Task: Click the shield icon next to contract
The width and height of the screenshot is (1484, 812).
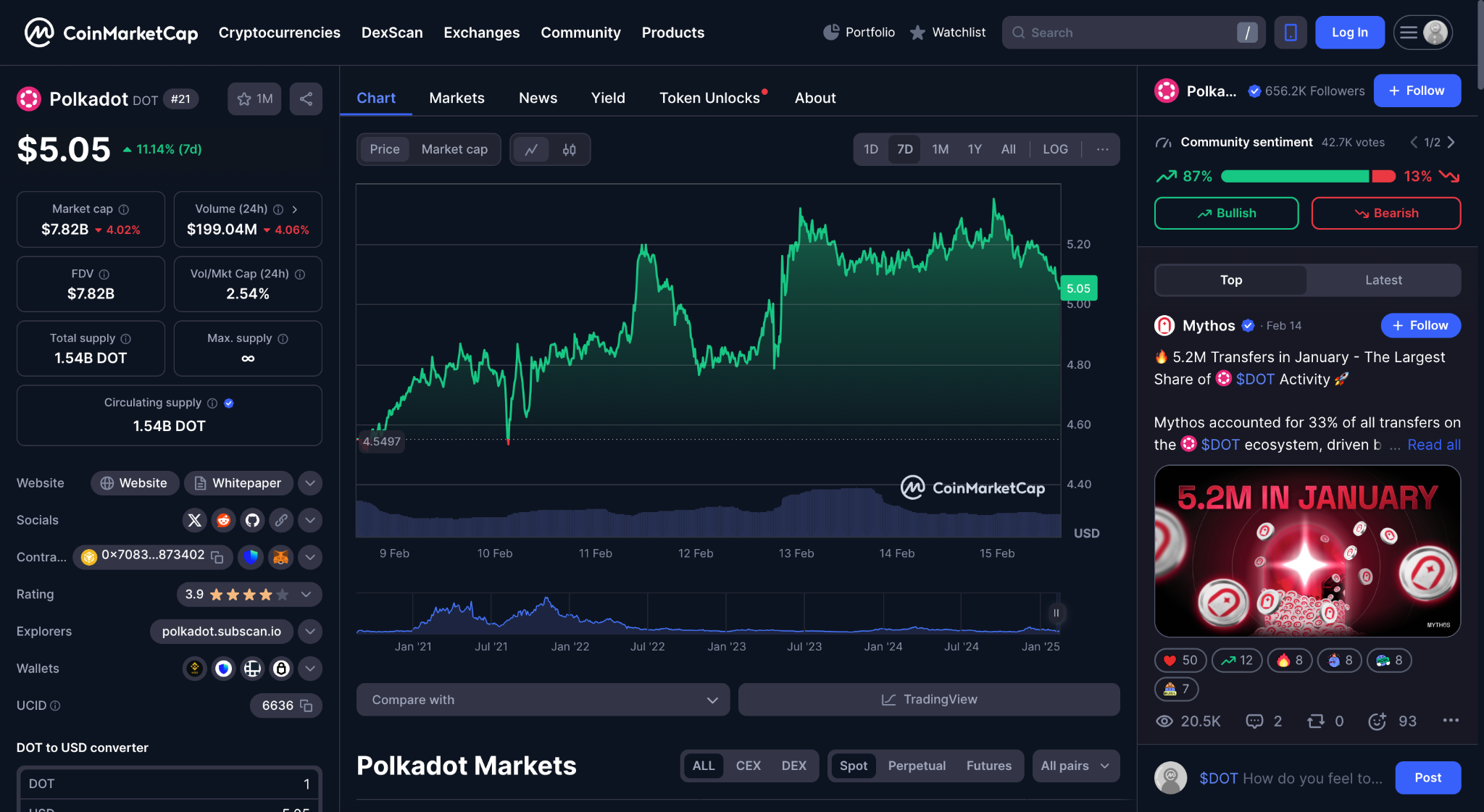Action: [251, 557]
